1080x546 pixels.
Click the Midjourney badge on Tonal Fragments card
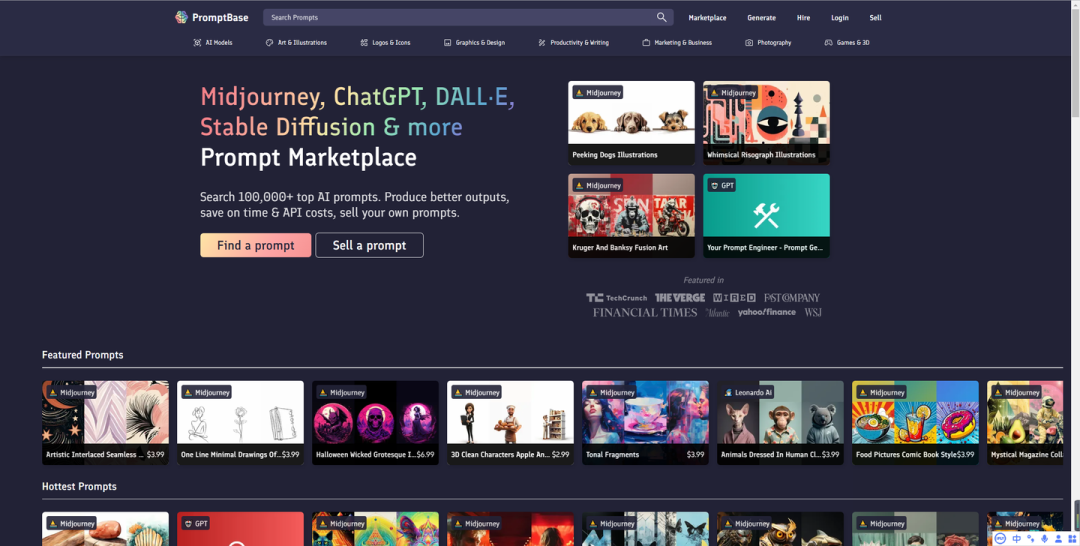612,392
